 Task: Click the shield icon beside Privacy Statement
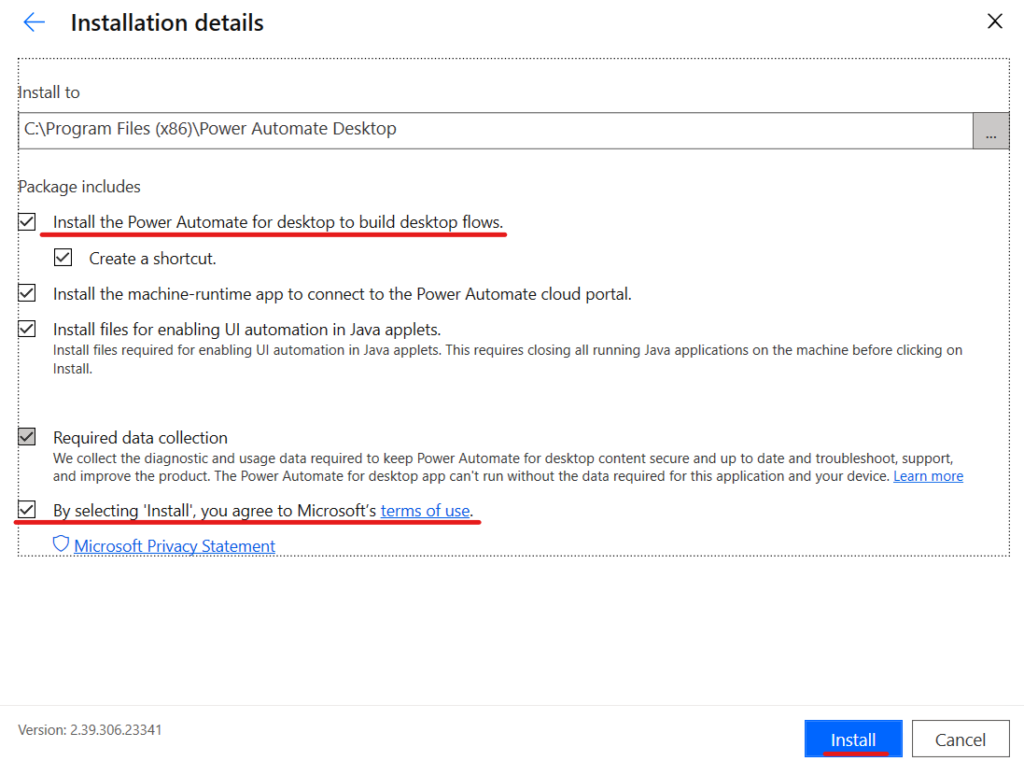[61, 544]
